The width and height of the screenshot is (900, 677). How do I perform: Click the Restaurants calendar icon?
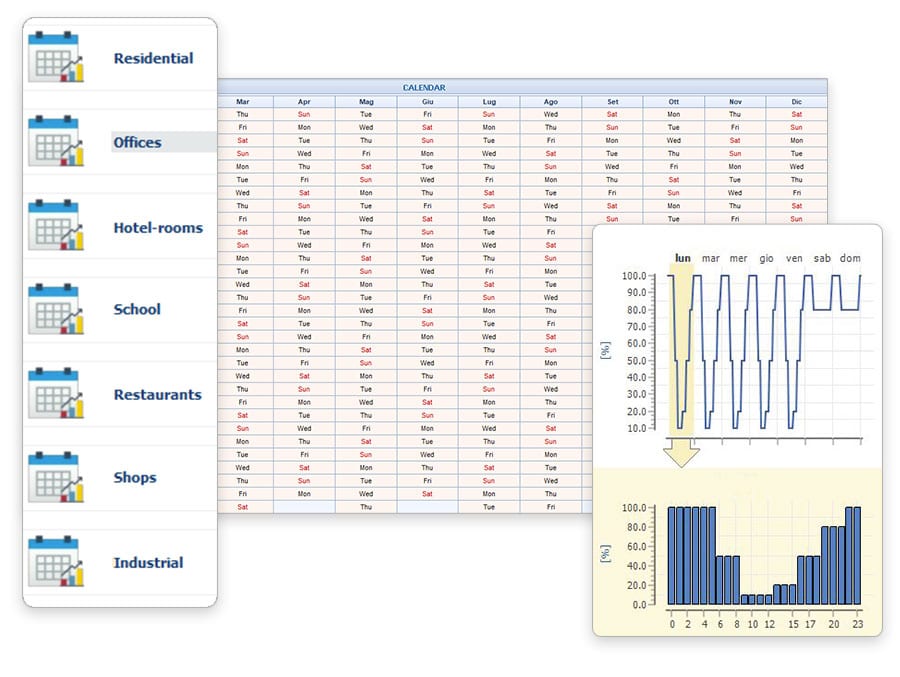tap(57, 393)
